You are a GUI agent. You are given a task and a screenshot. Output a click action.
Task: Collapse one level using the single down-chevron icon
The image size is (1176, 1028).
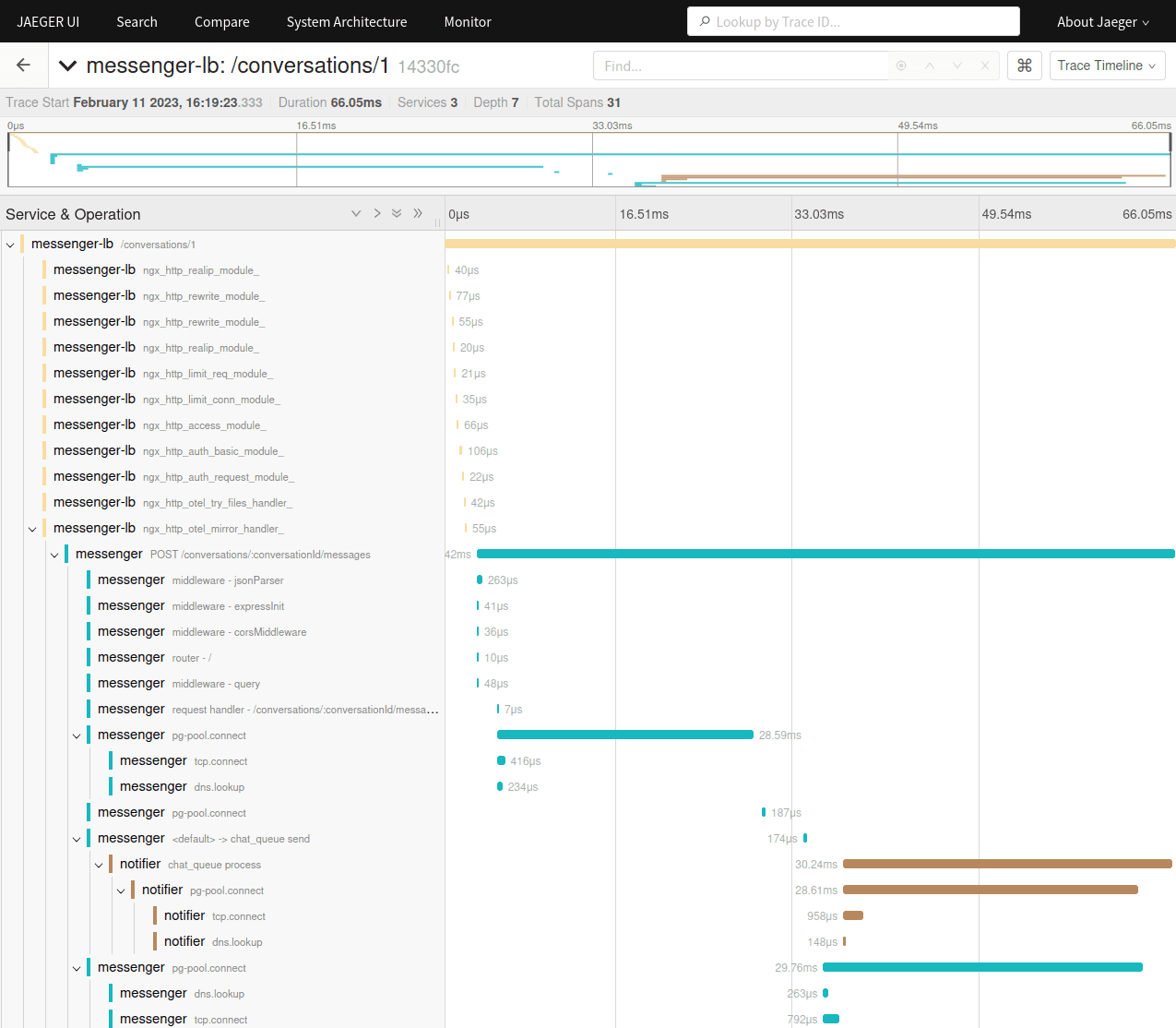tap(356, 213)
